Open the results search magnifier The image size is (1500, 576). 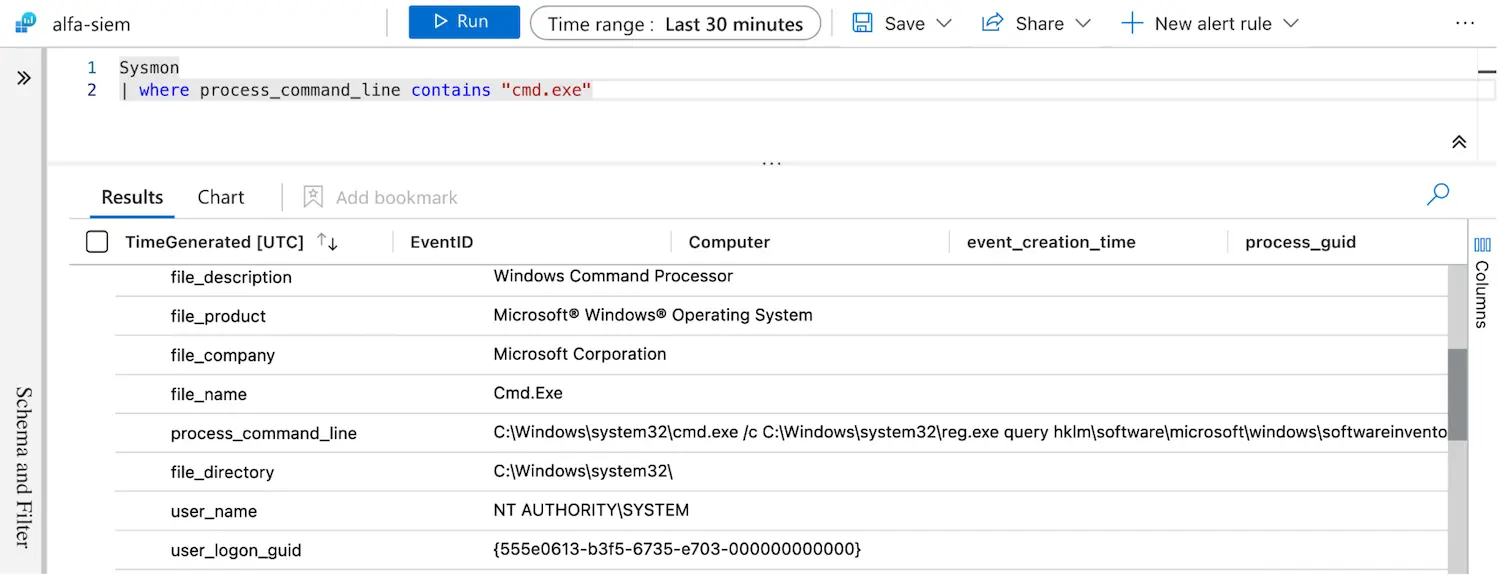[1438, 194]
